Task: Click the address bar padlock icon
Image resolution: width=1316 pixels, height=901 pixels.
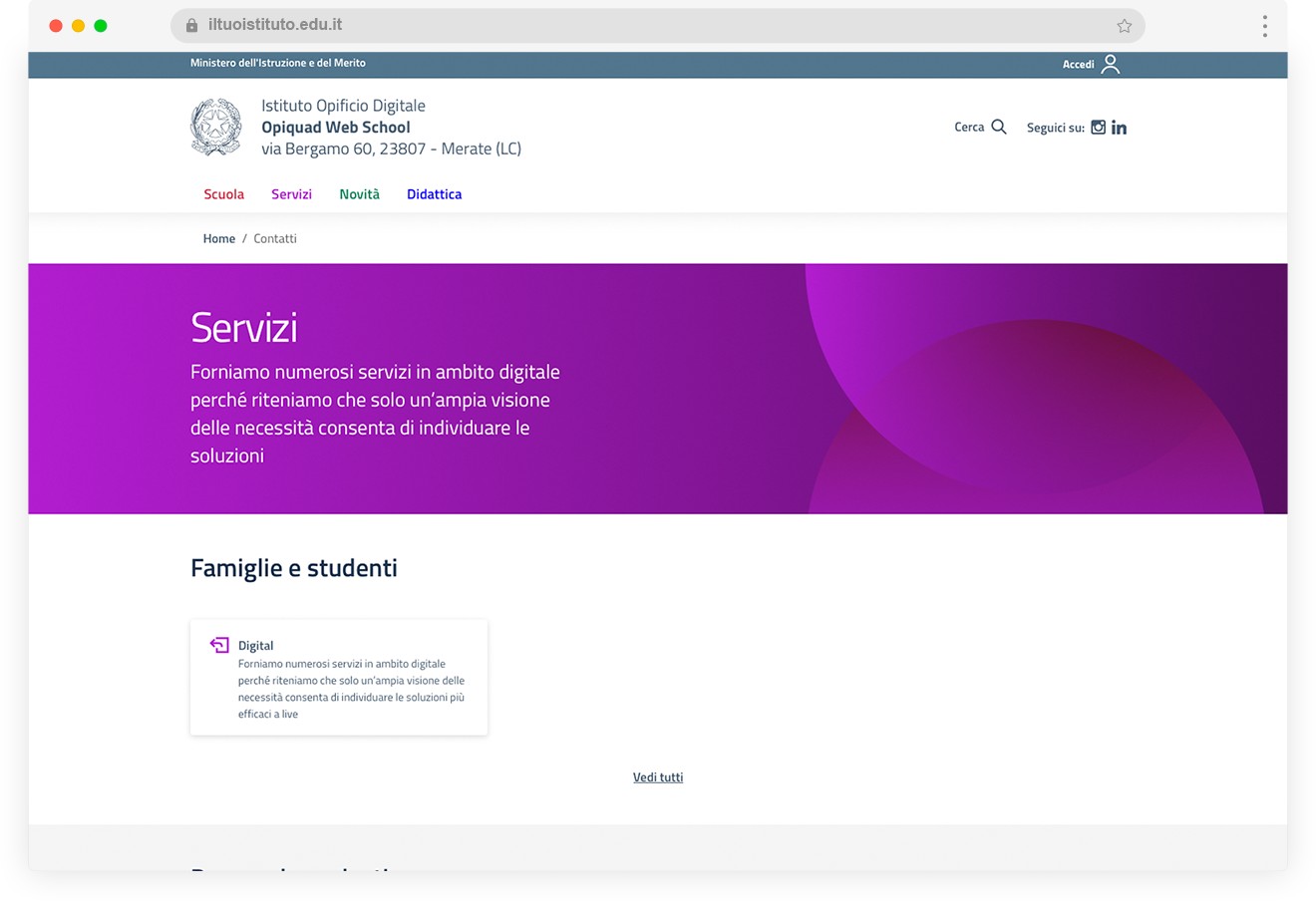Action: (192, 26)
